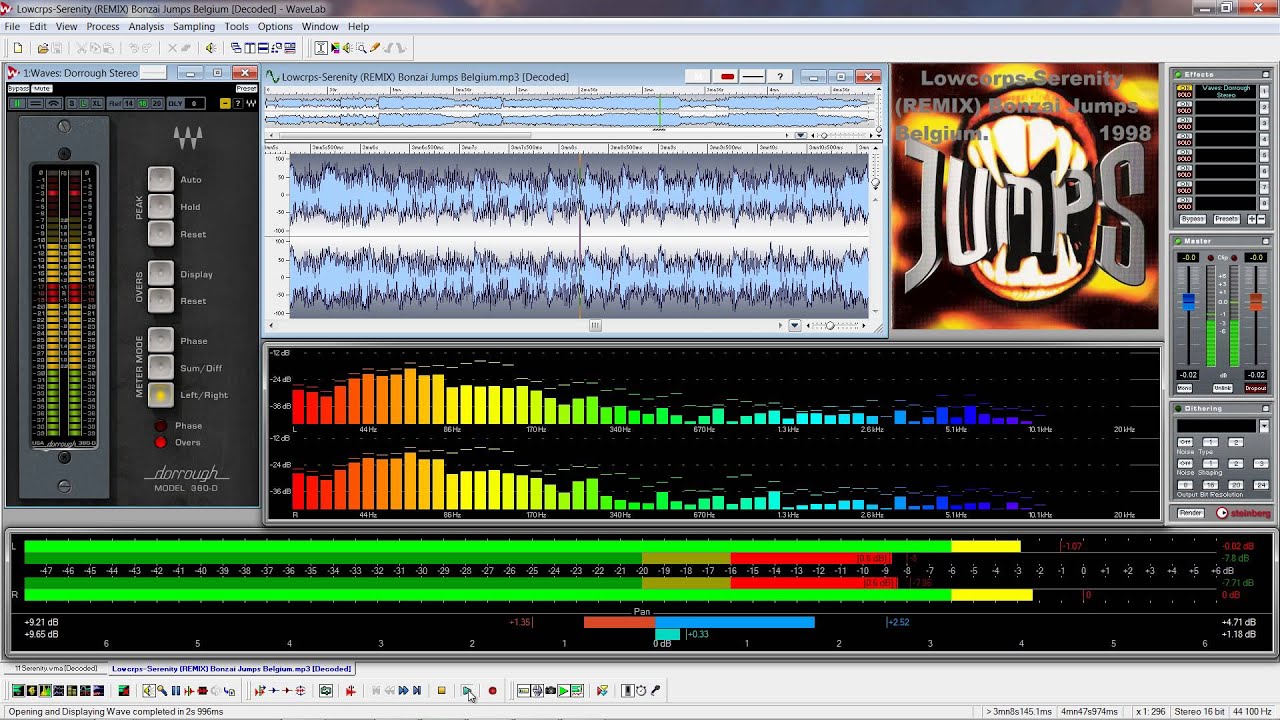
Task: Toggle Left/Right meter mode button
Action: (160, 395)
